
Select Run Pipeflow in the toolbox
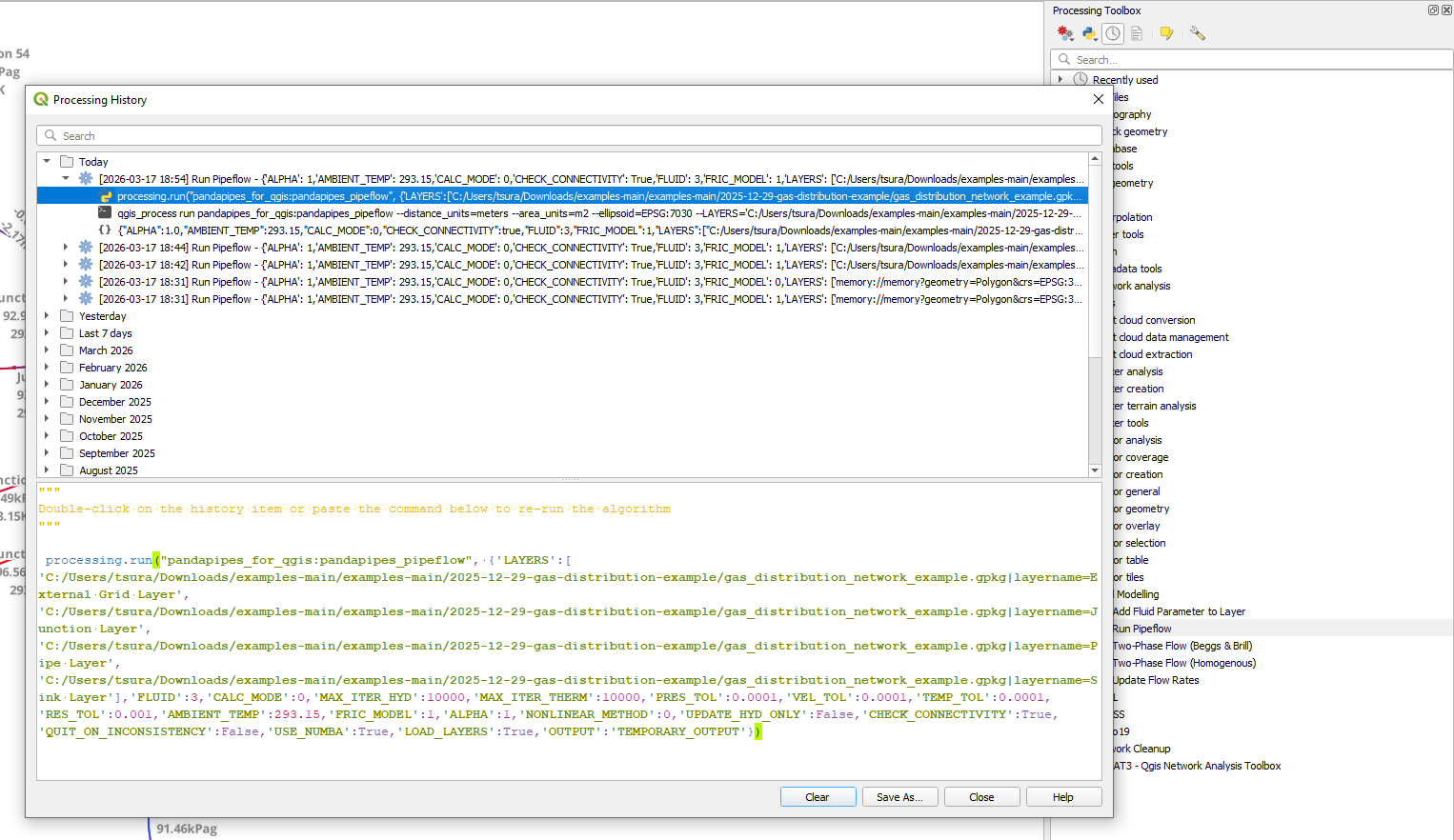(x=1141, y=629)
